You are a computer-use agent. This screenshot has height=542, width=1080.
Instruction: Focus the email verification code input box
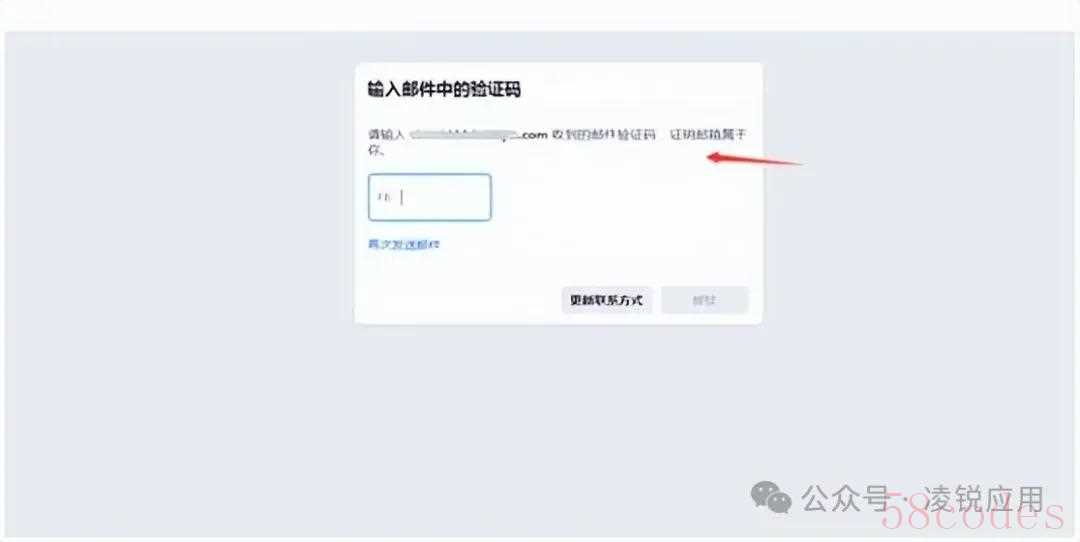[x=430, y=198]
